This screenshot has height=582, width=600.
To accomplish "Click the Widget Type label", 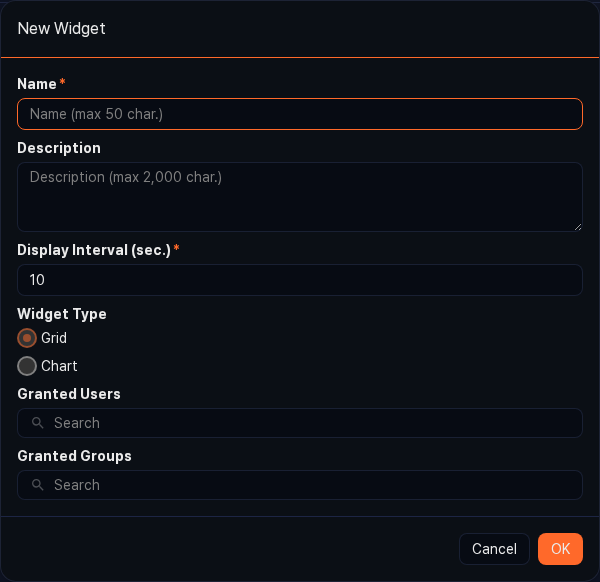I will coord(62,314).
